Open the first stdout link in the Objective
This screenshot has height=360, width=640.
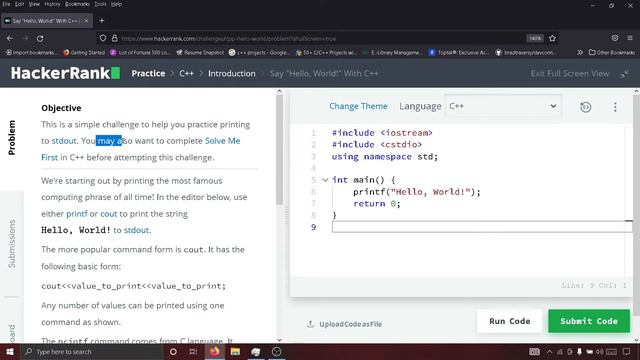[x=64, y=141]
